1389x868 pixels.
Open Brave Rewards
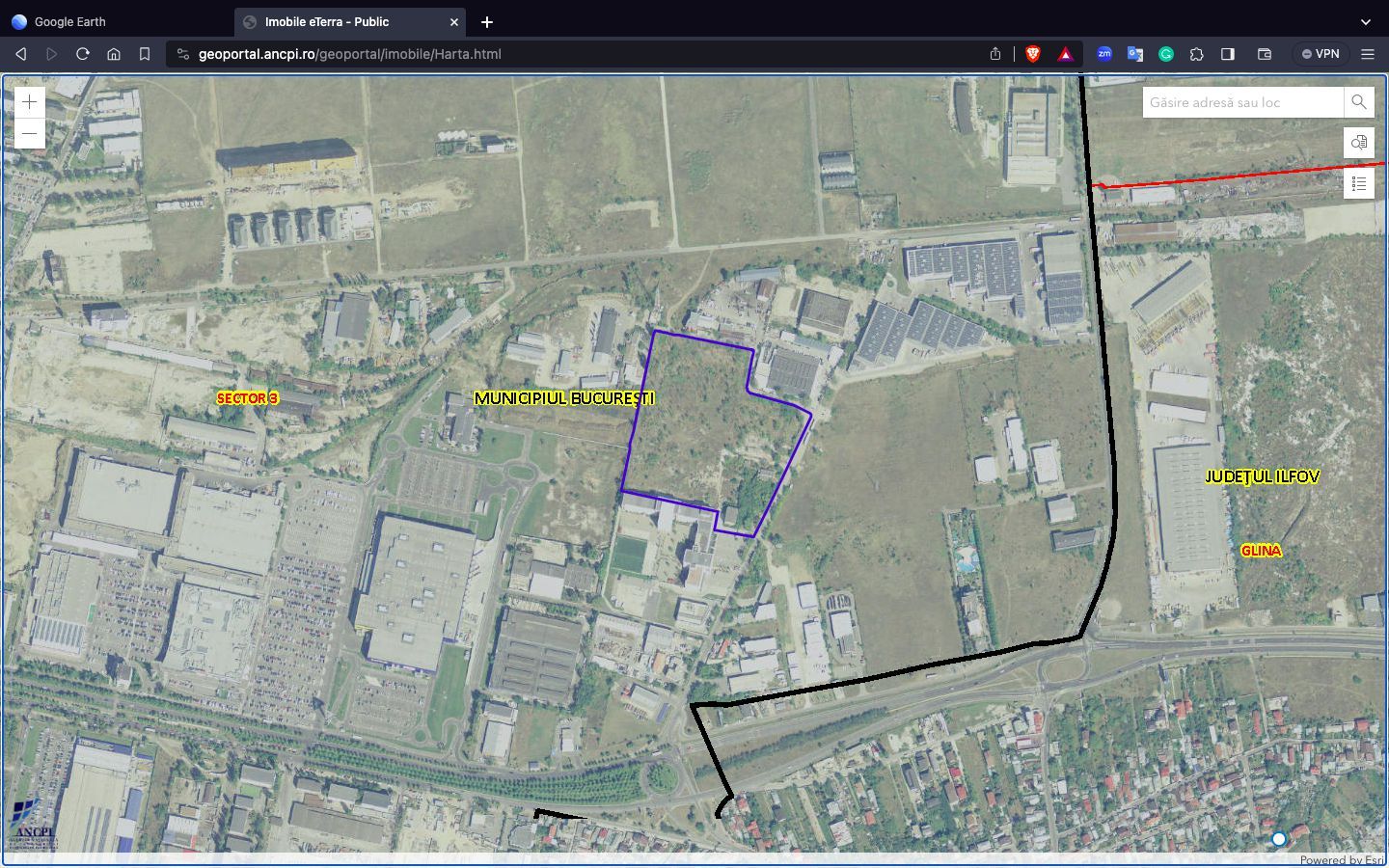pos(1066,54)
